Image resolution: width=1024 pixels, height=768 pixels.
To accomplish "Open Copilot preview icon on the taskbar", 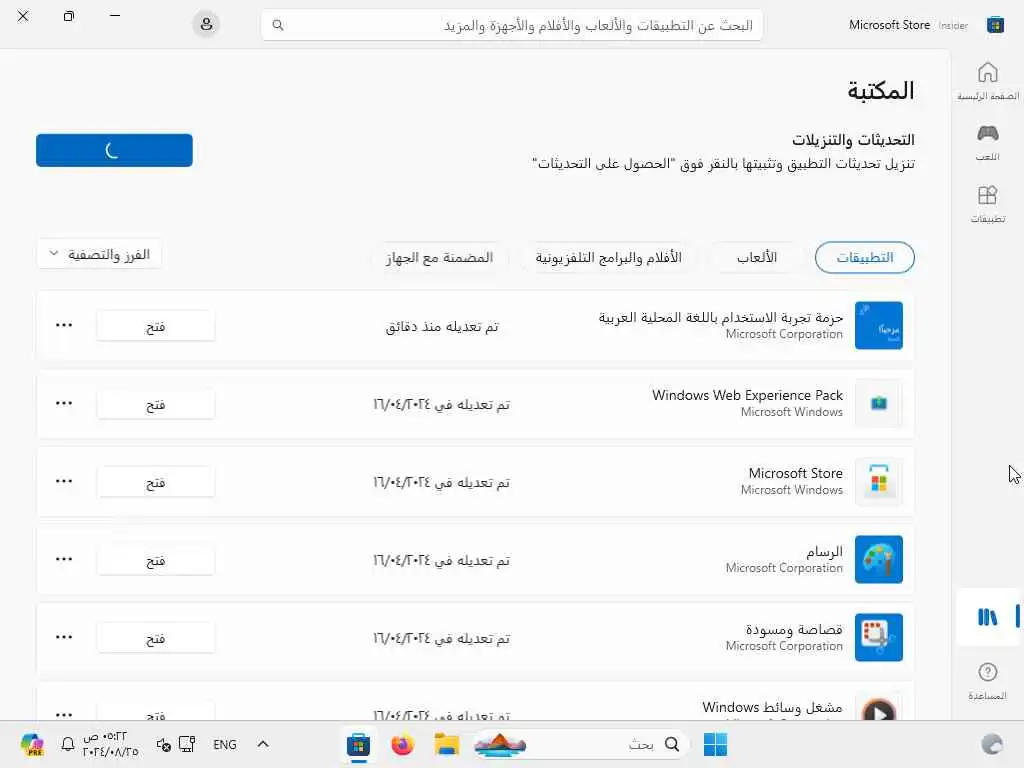I will 31,744.
